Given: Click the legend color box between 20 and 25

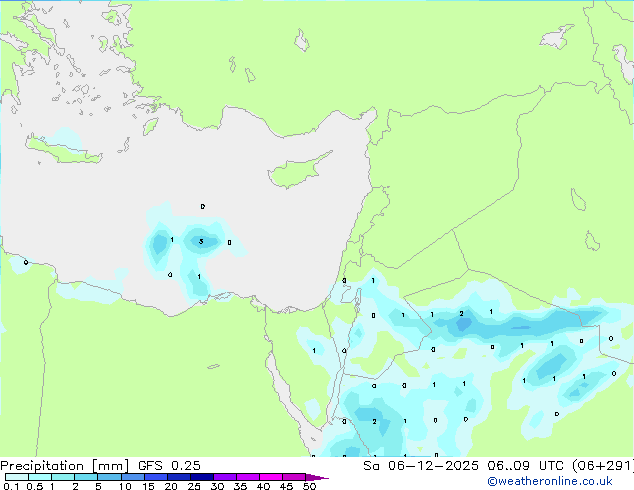Looking at the screenshot, I should pyautogui.click(x=179, y=477).
